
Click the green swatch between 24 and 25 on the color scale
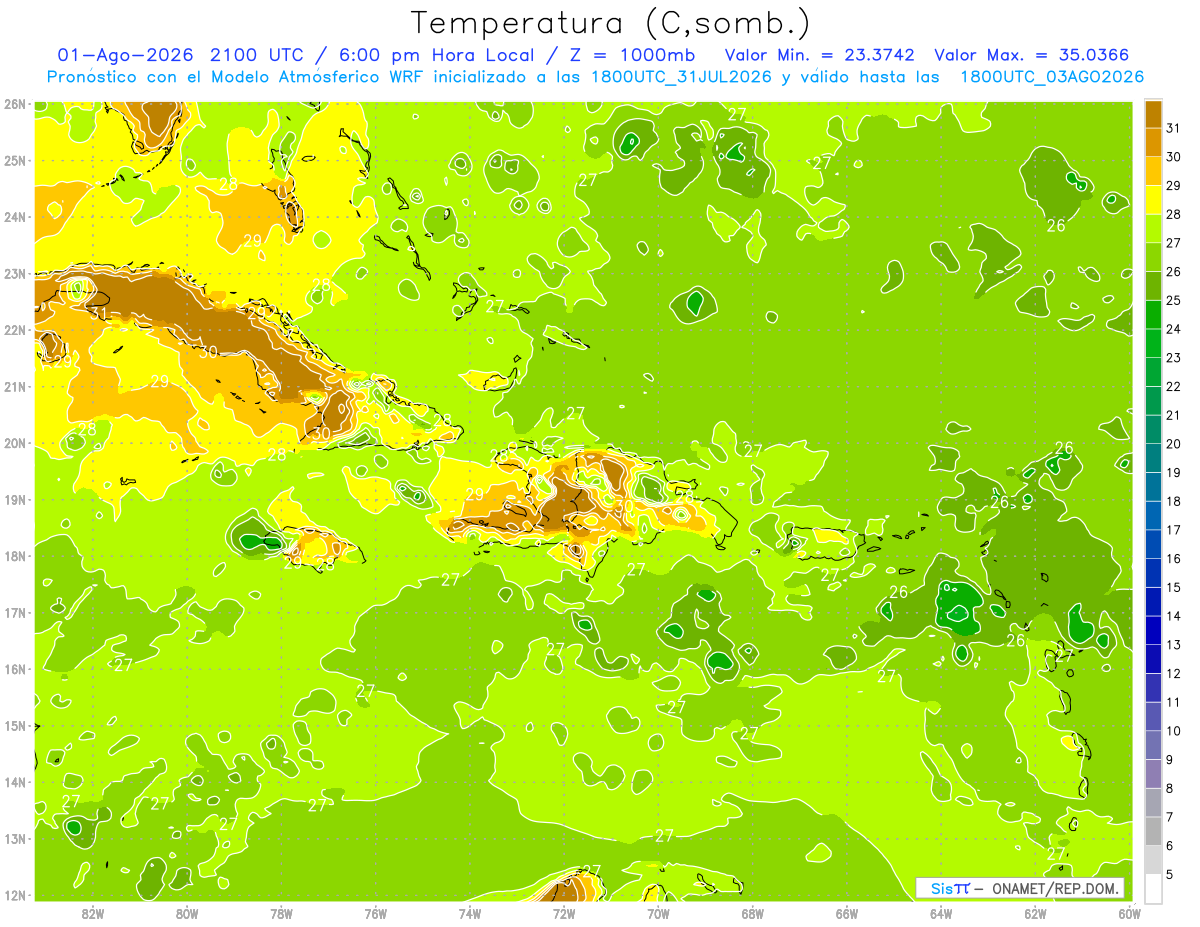pos(1153,315)
